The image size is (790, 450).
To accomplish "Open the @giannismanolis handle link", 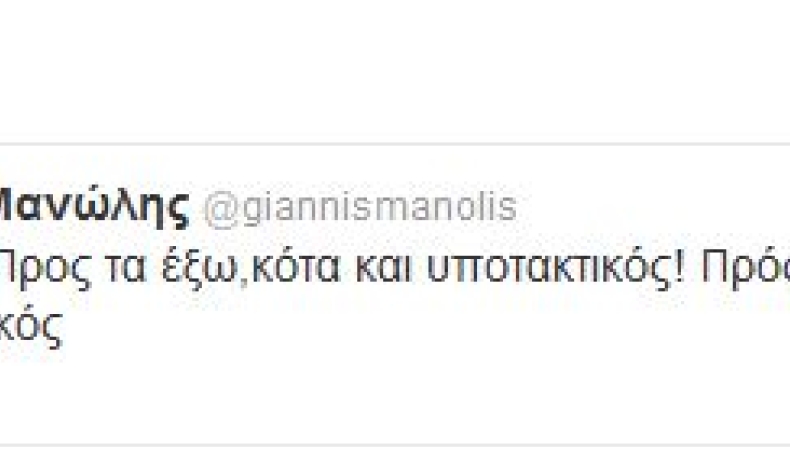I will (x=360, y=209).
